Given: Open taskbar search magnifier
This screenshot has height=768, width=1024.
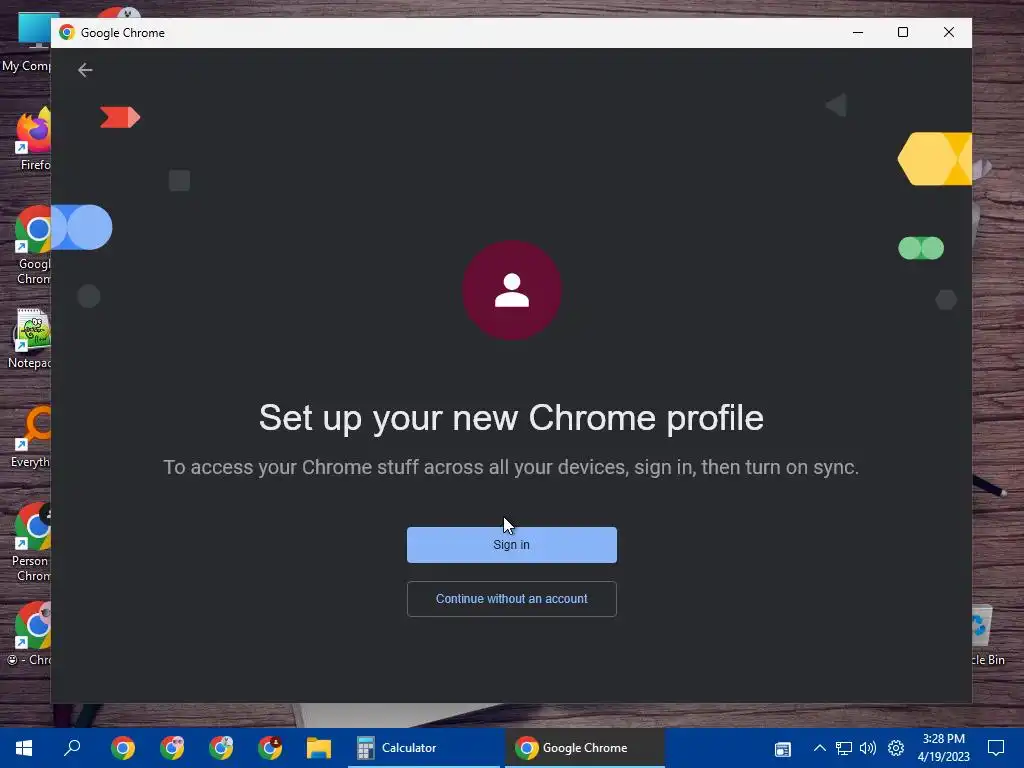Looking at the screenshot, I should point(72,748).
